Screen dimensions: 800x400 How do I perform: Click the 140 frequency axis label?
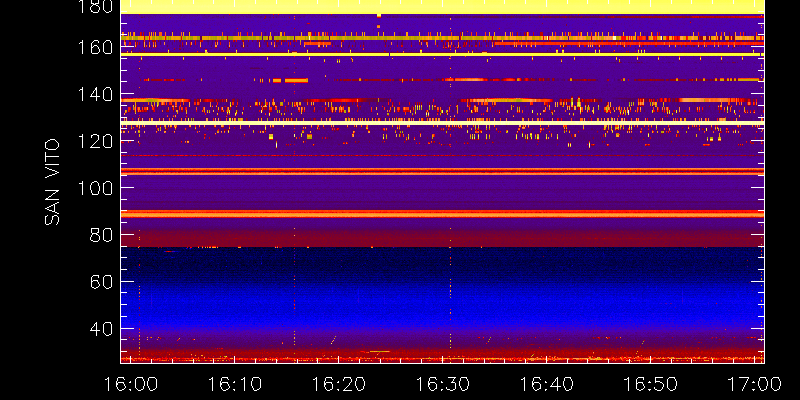(94, 94)
